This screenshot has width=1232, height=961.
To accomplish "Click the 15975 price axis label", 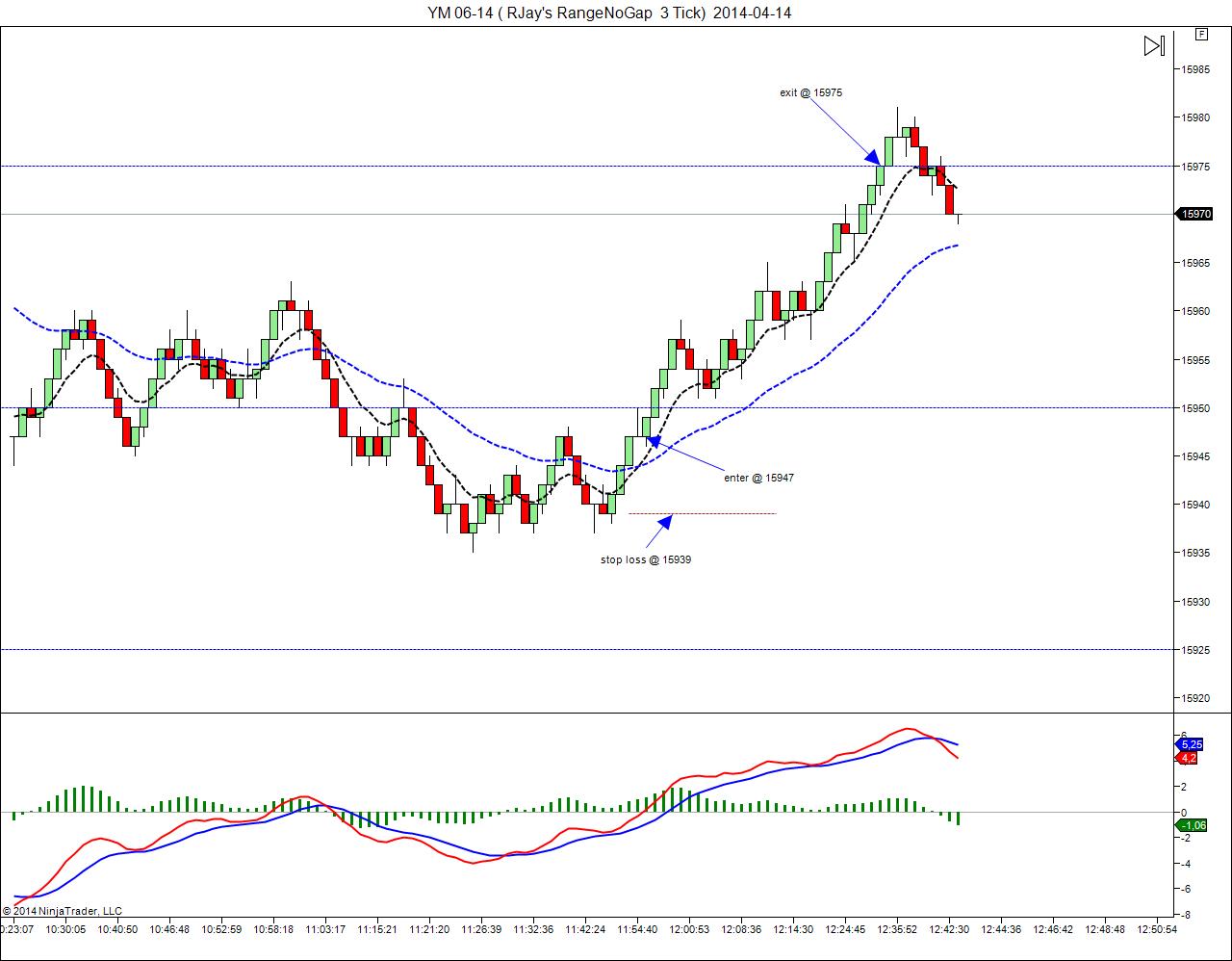I will [x=1195, y=166].
